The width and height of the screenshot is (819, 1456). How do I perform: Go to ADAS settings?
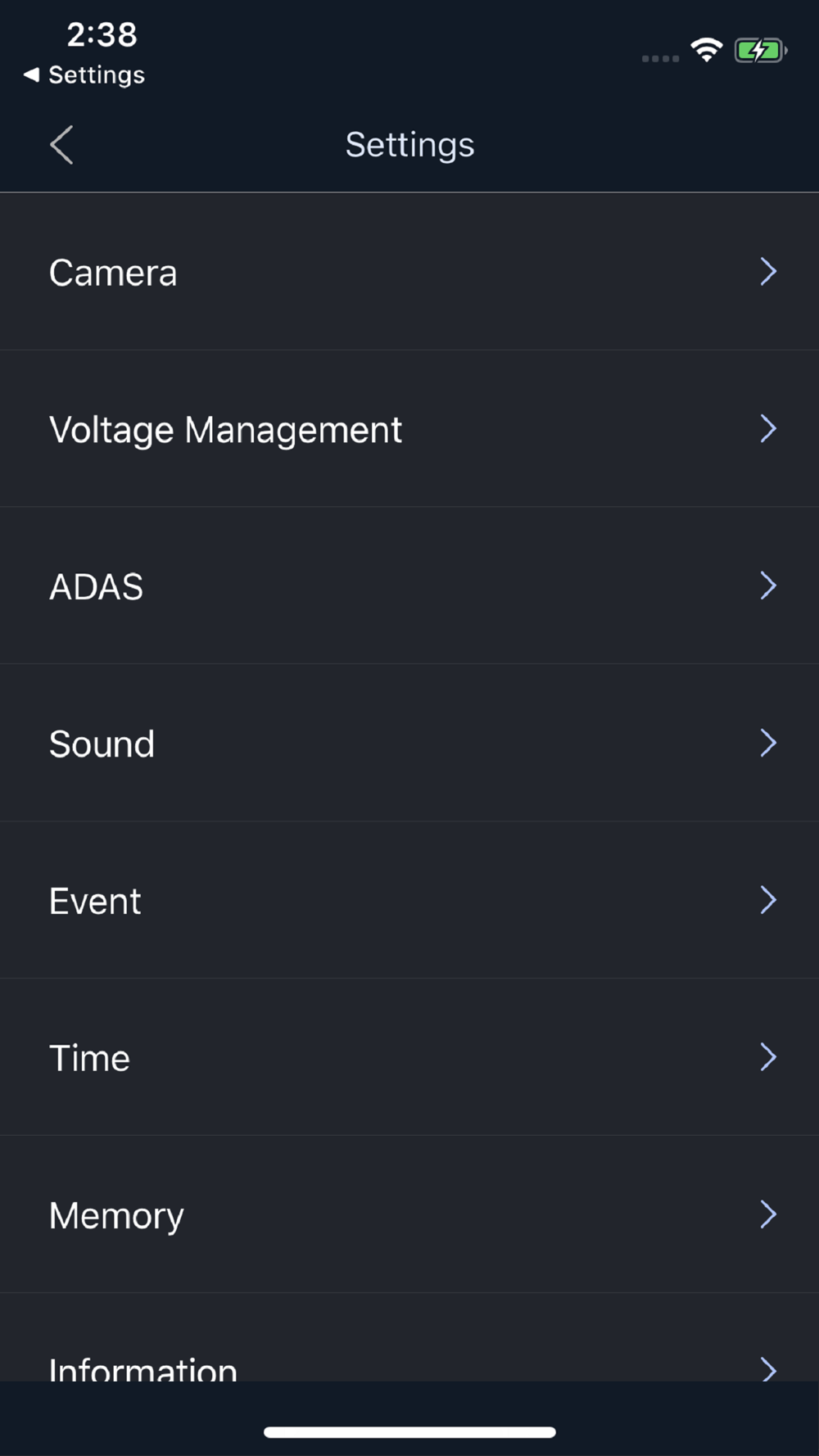point(97,587)
